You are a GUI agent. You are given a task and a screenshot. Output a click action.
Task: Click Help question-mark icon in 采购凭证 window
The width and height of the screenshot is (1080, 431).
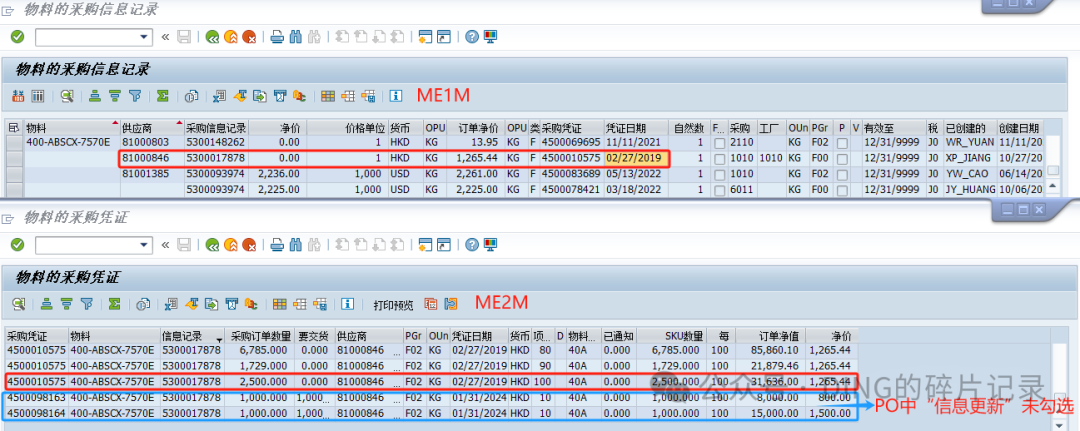[472, 244]
